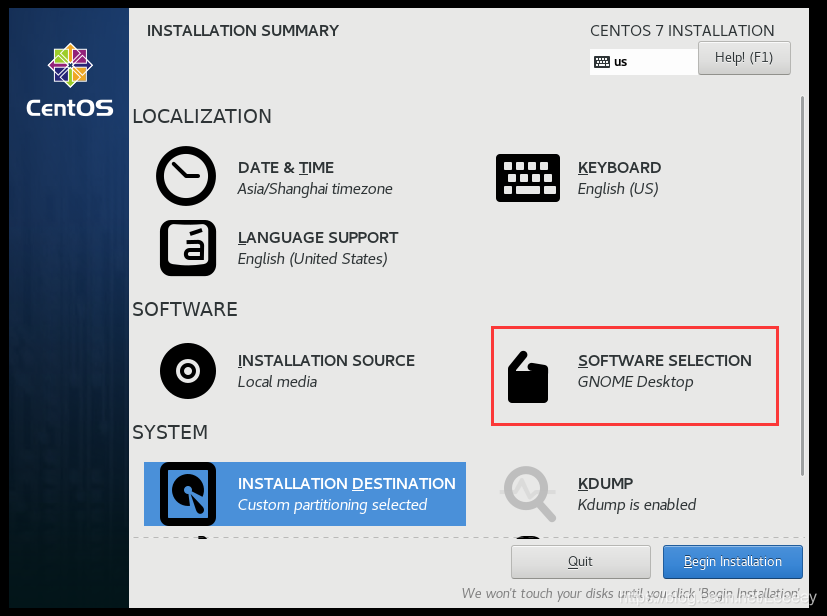Click the Help! (F1) button
The height and width of the screenshot is (616, 827).
pyautogui.click(x=744, y=57)
